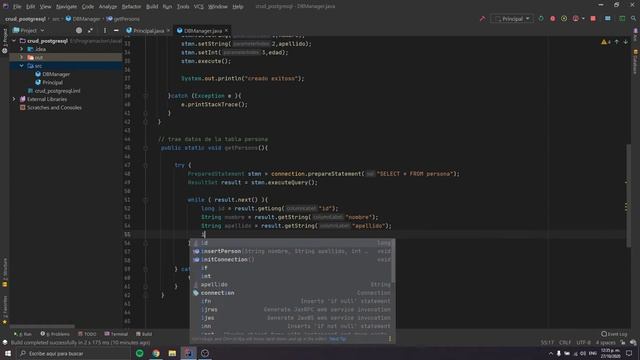This screenshot has height=360, width=640.
Task: Choose apellido suggestion in the autocomplete popup
Action: click(x=292, y=284)
